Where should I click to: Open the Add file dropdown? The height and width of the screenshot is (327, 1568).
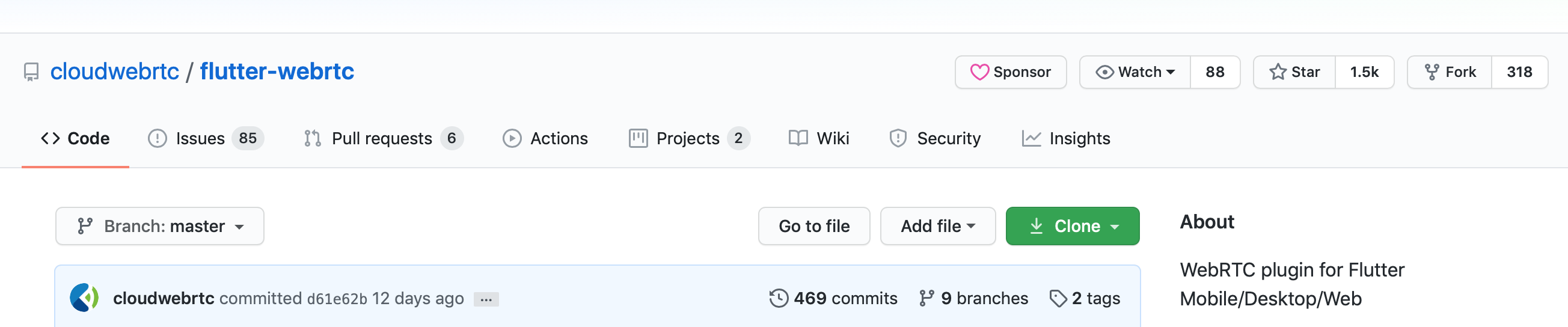tap(937, 226)
